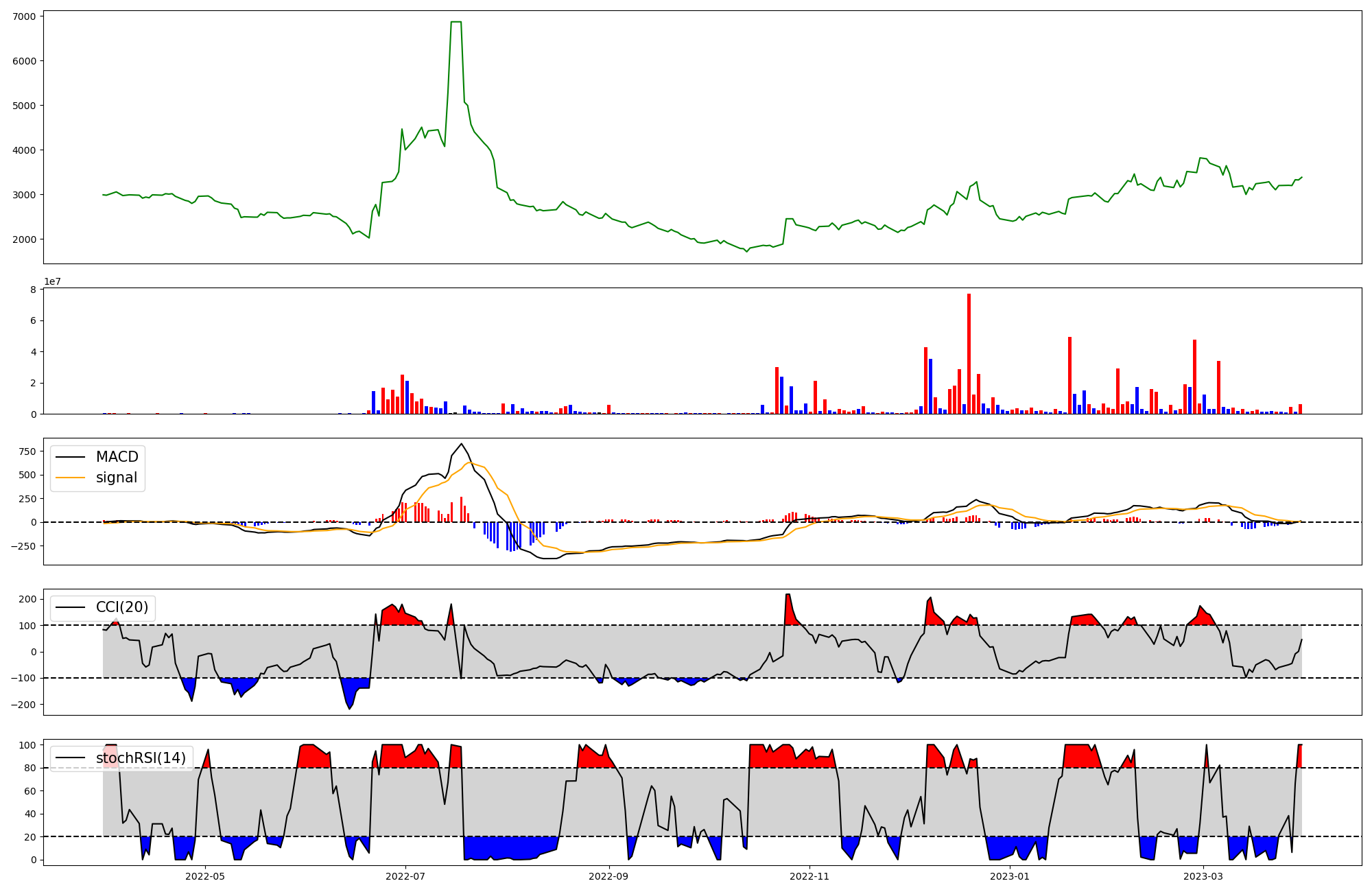Screen dimensions: 1372x892
Task: Click the 2022-07 x-axis label
Action: coord(405,876)
